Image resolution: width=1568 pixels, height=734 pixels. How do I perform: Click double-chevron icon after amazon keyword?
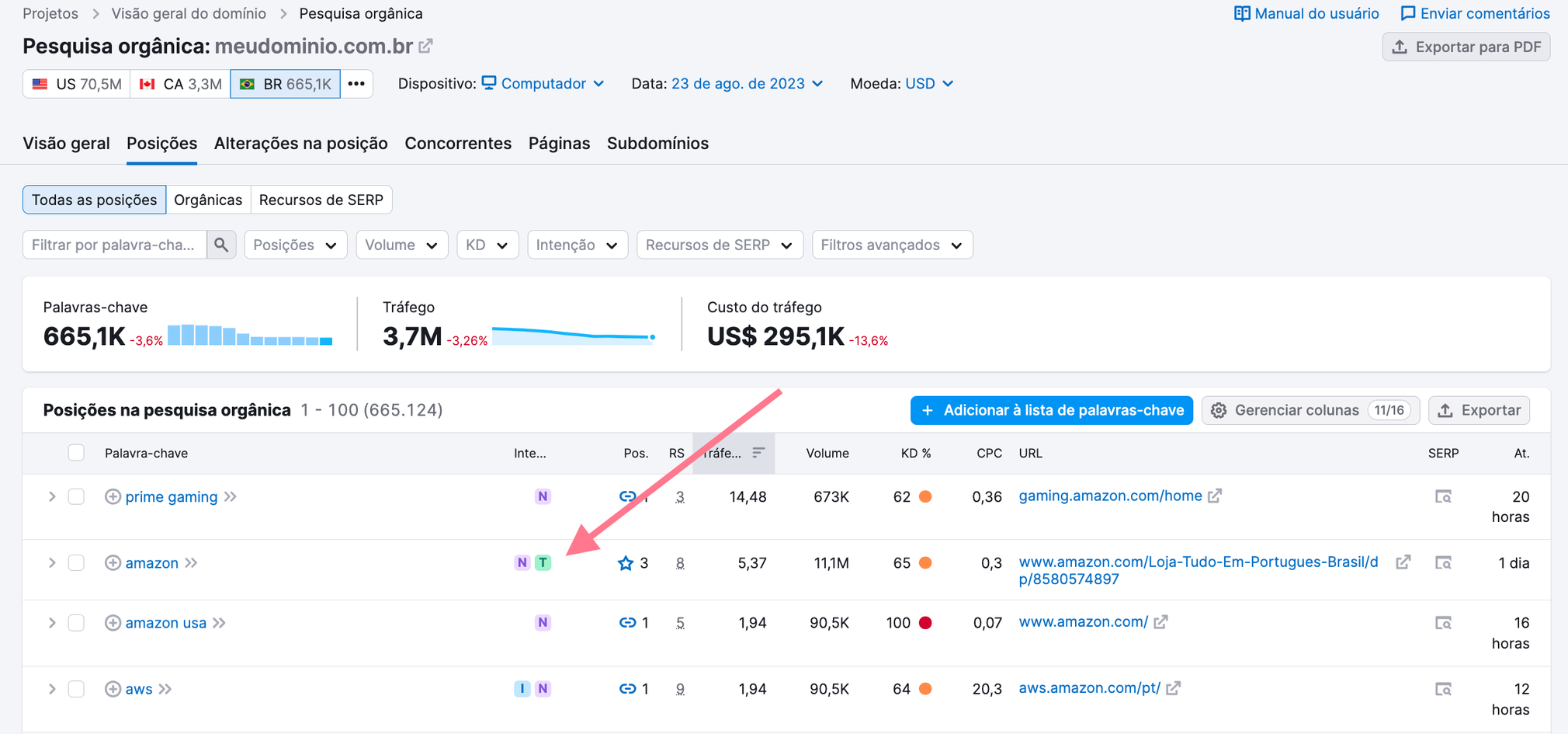(x=191, y=562)
